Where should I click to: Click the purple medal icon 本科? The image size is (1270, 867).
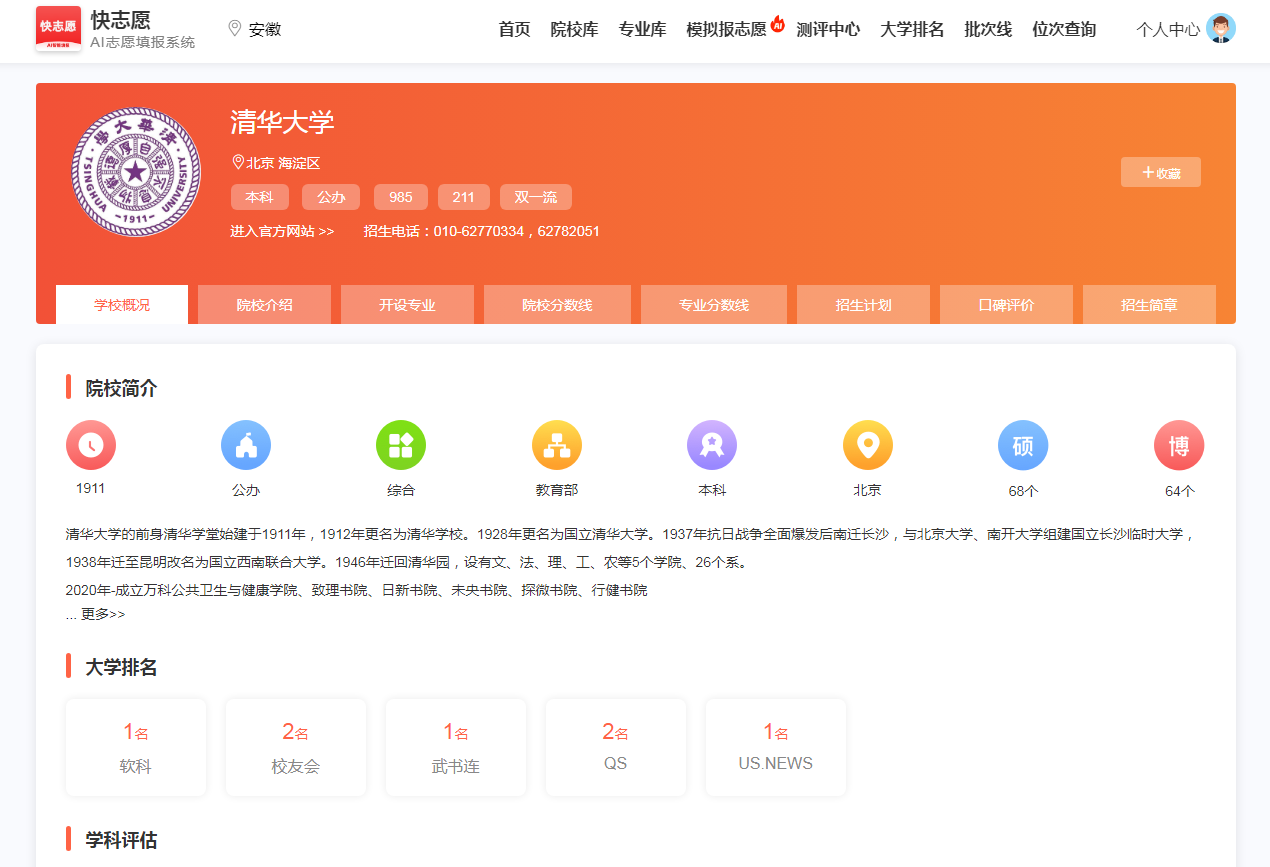[712, 445]
